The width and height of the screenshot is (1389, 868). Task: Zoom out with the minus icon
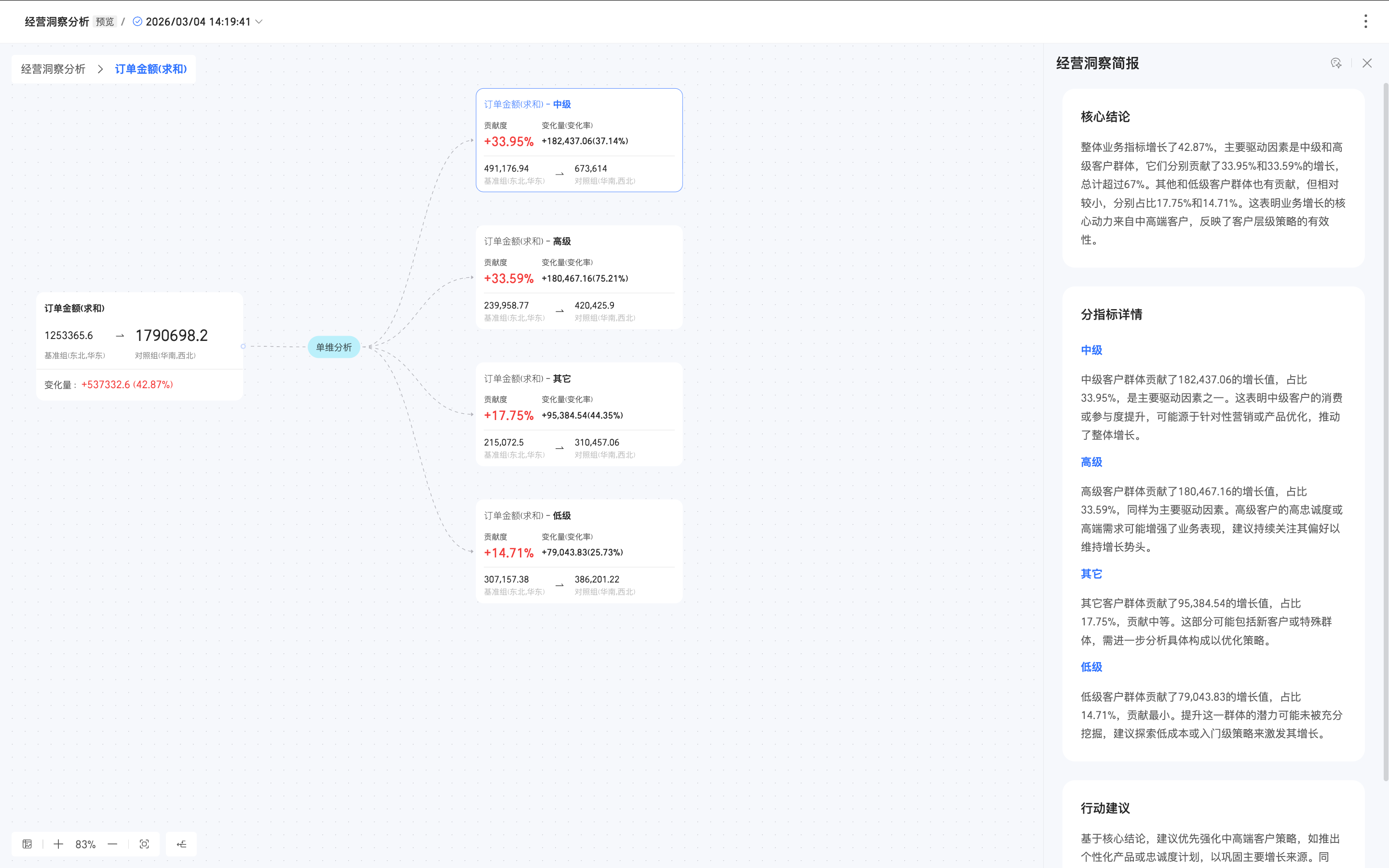(112, 844)
